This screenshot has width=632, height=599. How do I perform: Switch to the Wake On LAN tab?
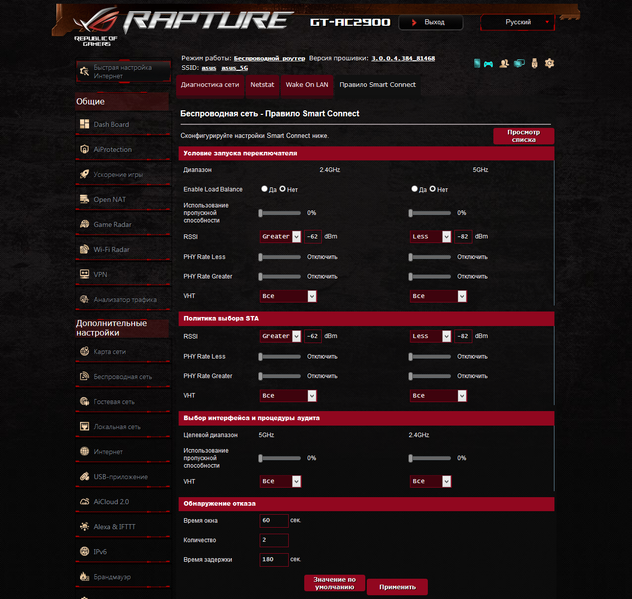[x=307, y=85]
